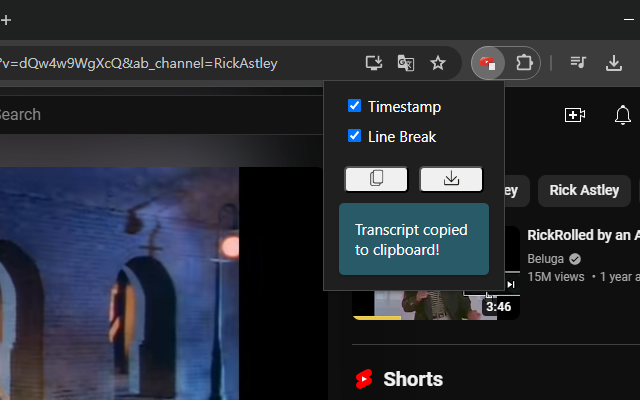Click the '15M views' text

pos(556,277)
